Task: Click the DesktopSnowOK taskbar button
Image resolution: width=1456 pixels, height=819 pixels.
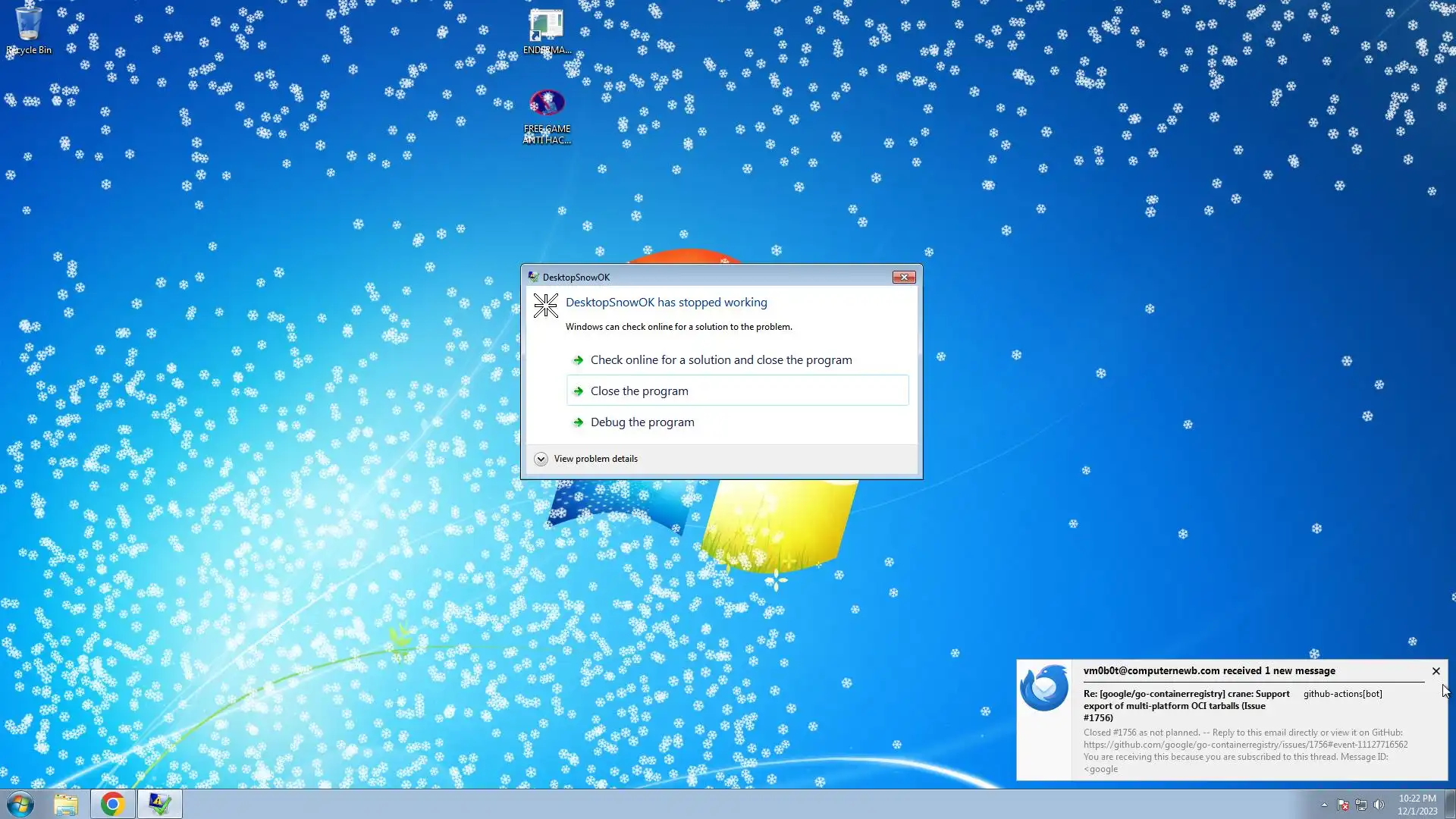Action: (159, 804)
